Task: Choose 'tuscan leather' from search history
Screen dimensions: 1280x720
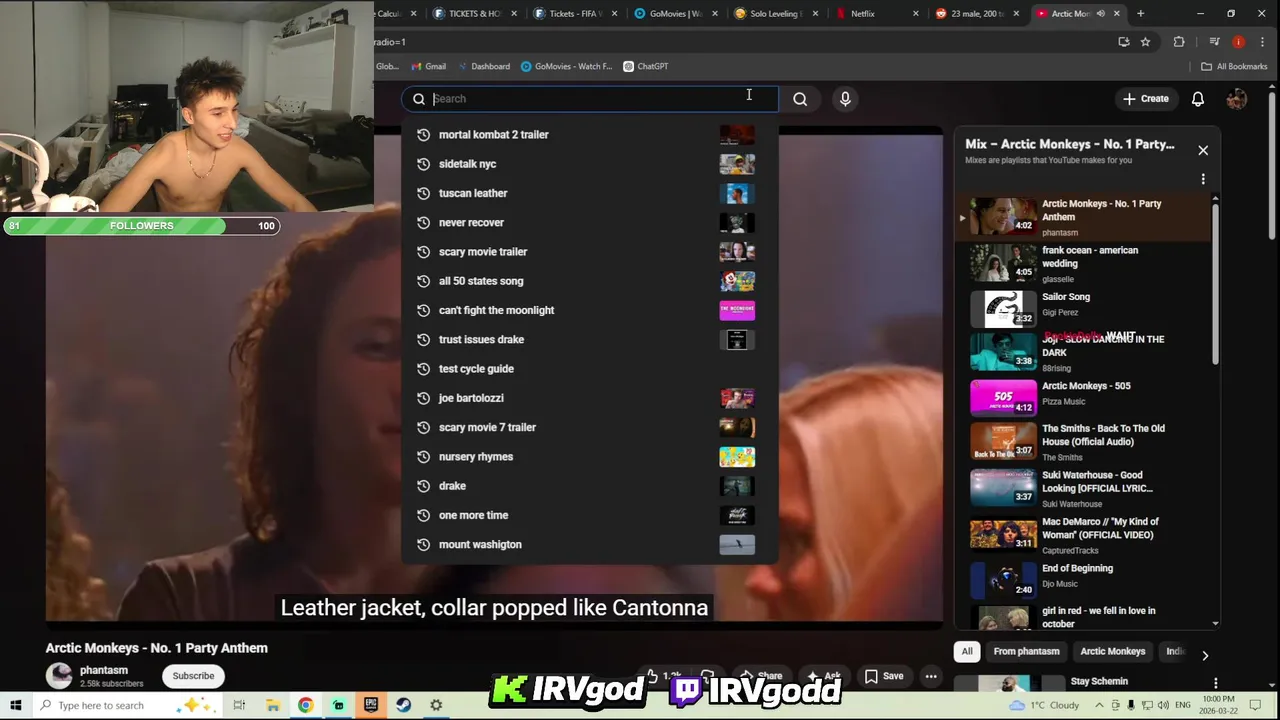Action: pyautogui.click(x=590, y=193)
